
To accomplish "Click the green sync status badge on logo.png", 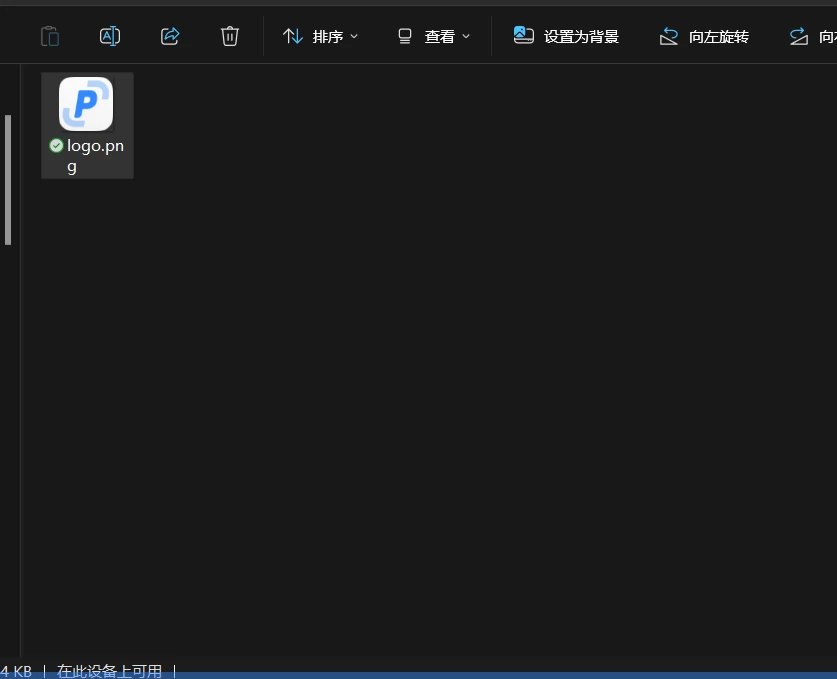I will click(x=56, y=145).
